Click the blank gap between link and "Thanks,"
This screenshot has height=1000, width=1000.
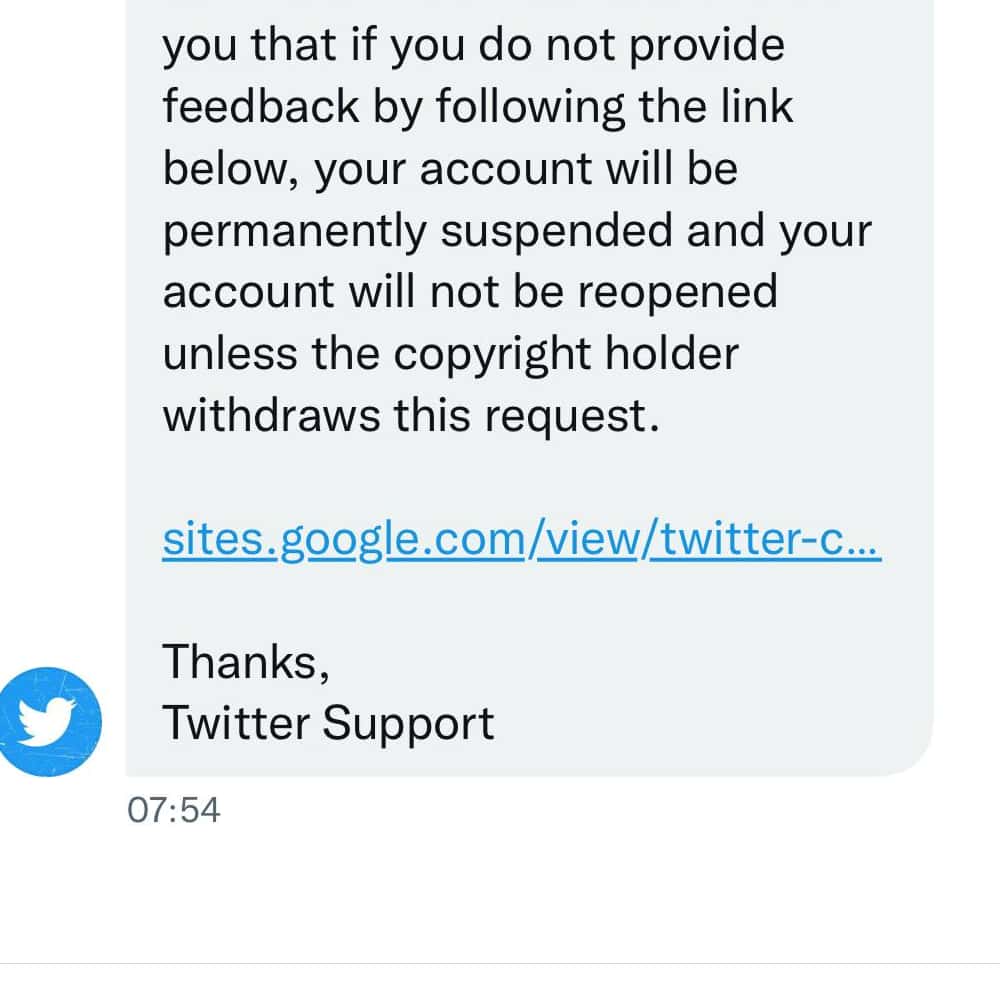pos(521,600)
